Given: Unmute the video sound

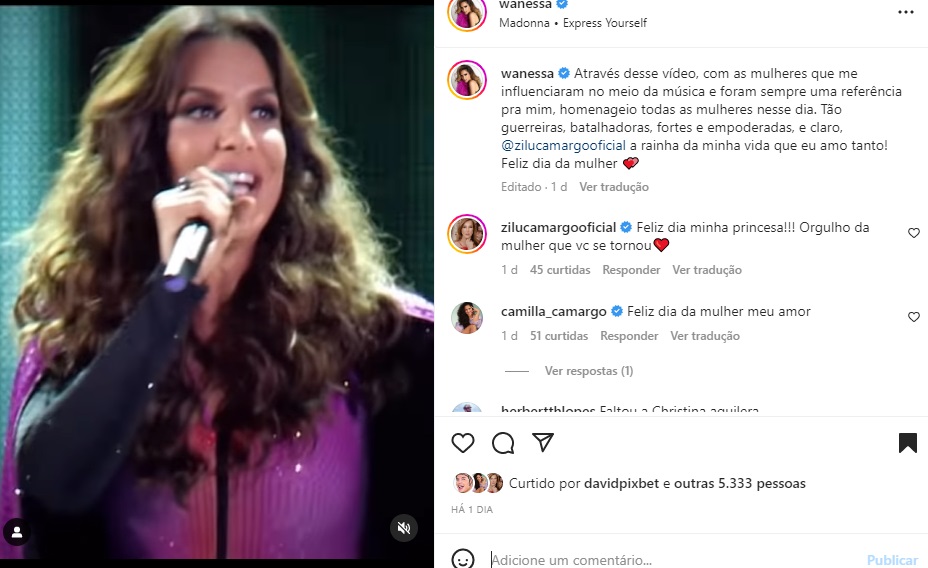Looking at the screenshot, I should [x=404, y=528].
